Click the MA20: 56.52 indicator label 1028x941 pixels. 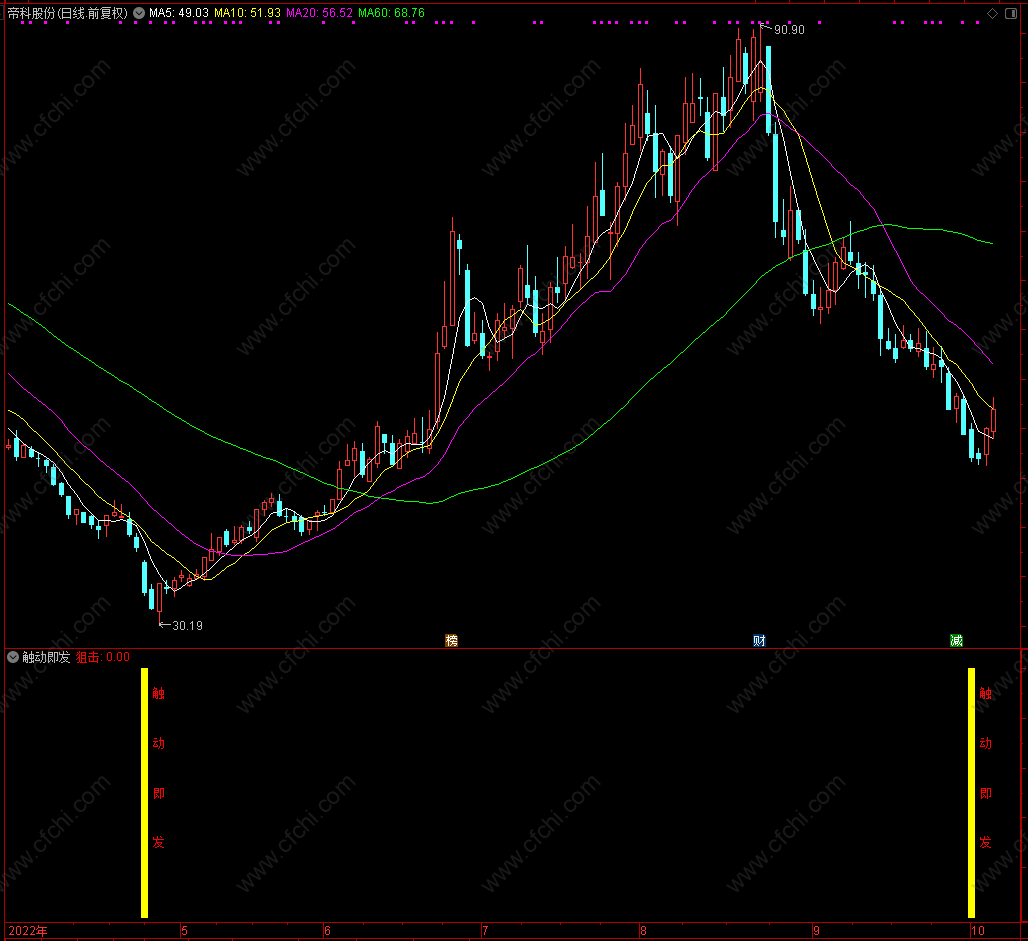coord(319,13)
